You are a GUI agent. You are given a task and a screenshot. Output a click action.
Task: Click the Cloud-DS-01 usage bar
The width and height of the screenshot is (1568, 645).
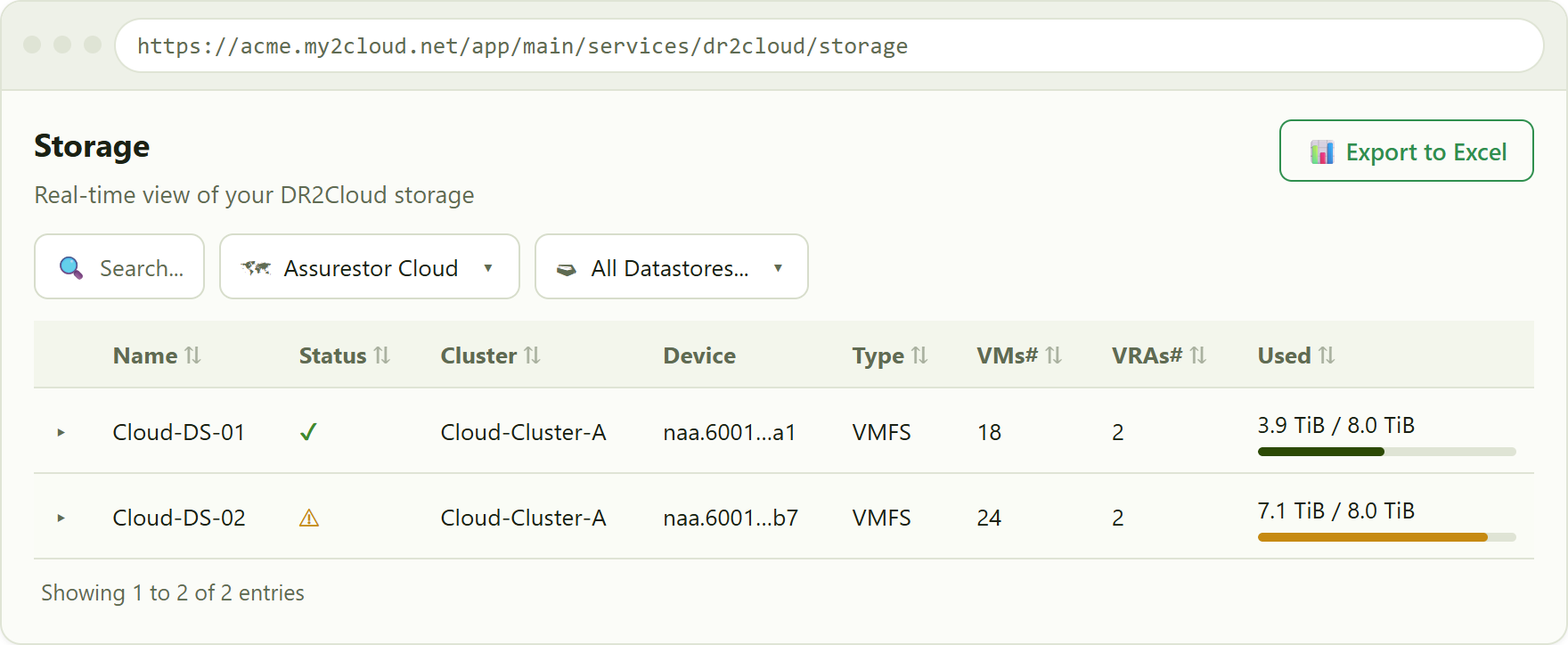[x=1387, y=452]
